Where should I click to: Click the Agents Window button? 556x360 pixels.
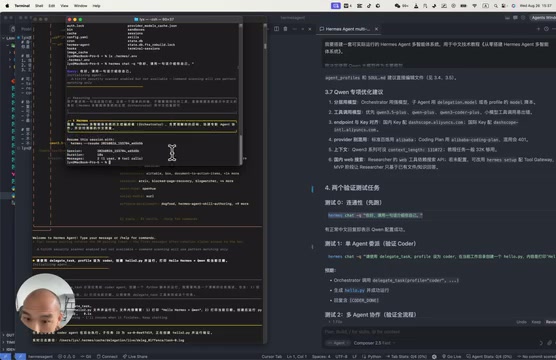click(543, 17)
